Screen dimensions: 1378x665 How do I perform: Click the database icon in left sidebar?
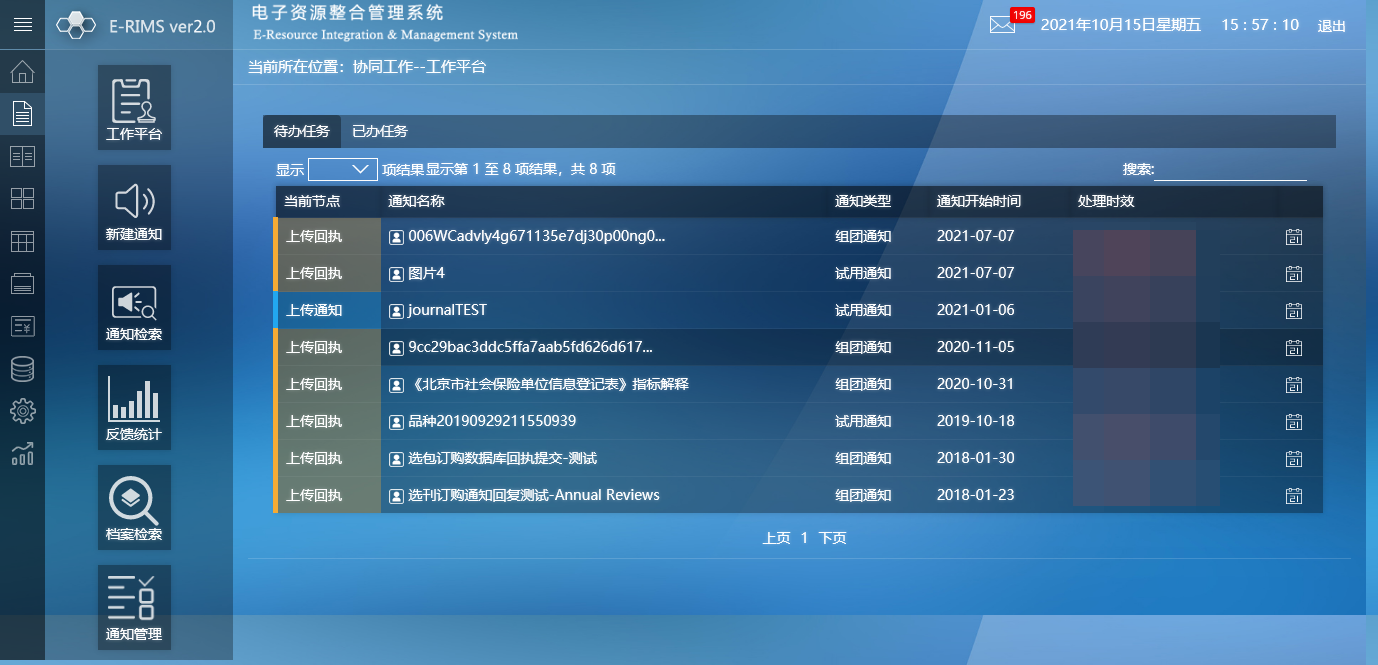[x=22, y=369]
